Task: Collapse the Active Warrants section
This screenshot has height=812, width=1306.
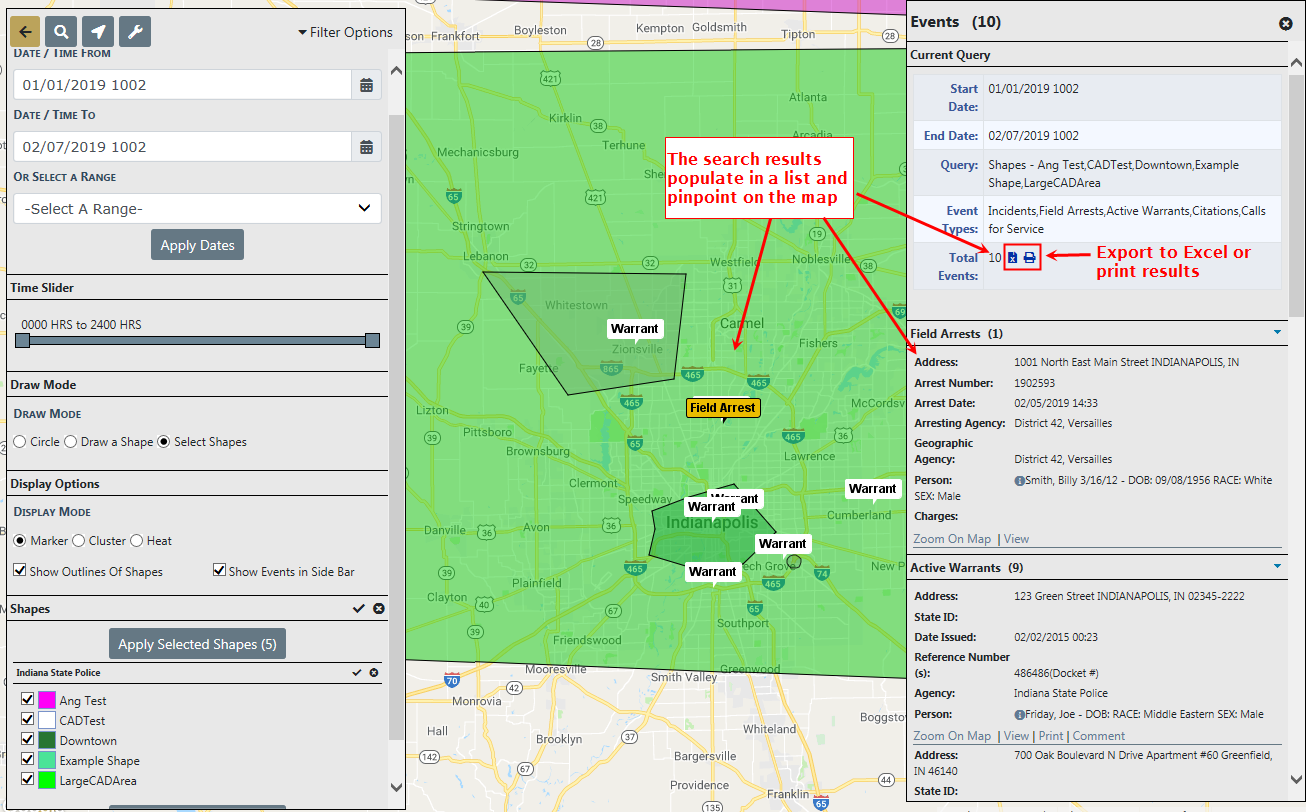Action: [1277, 567]
